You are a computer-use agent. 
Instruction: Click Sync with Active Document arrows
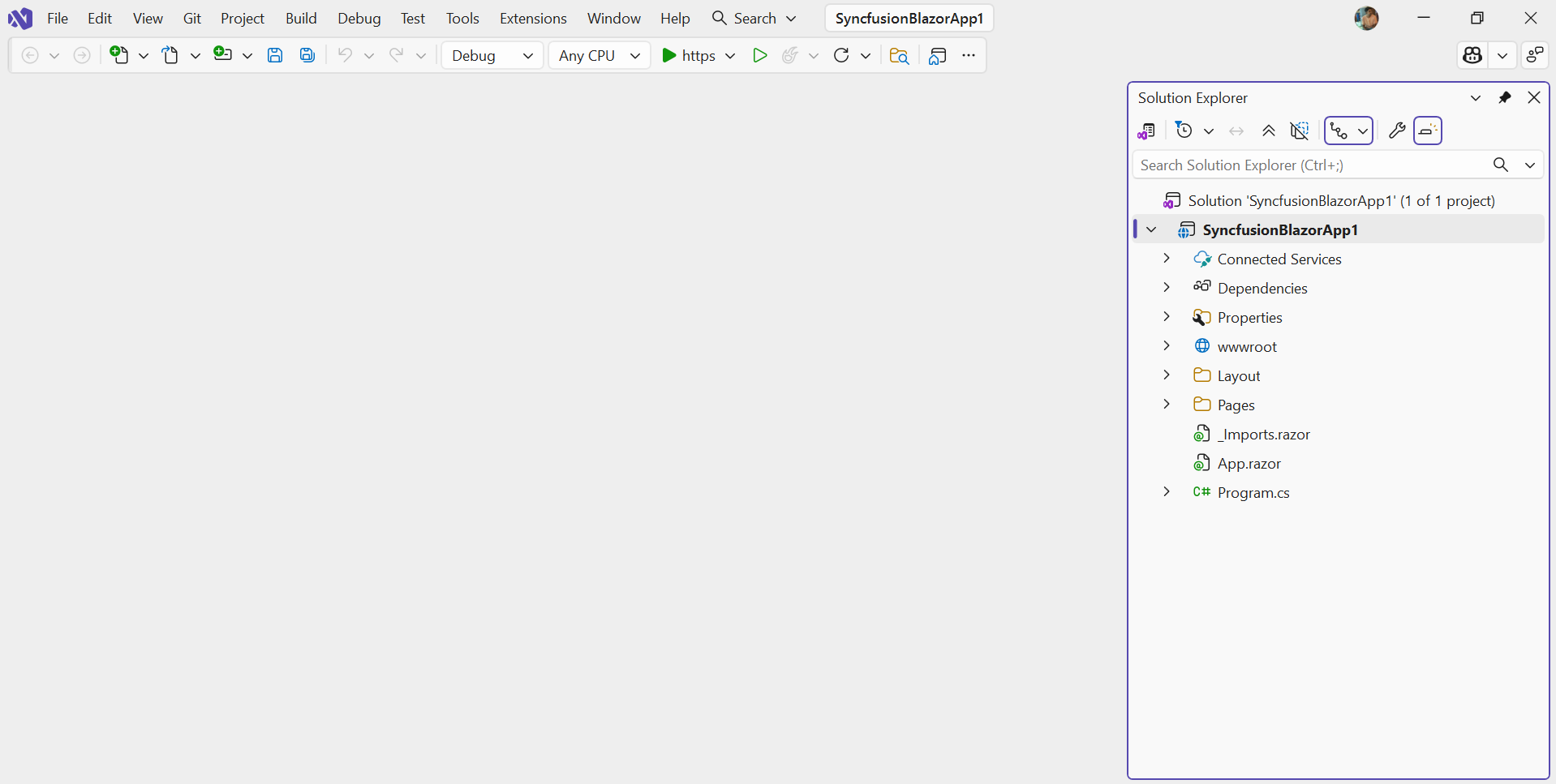click(x=1236, y=131)
